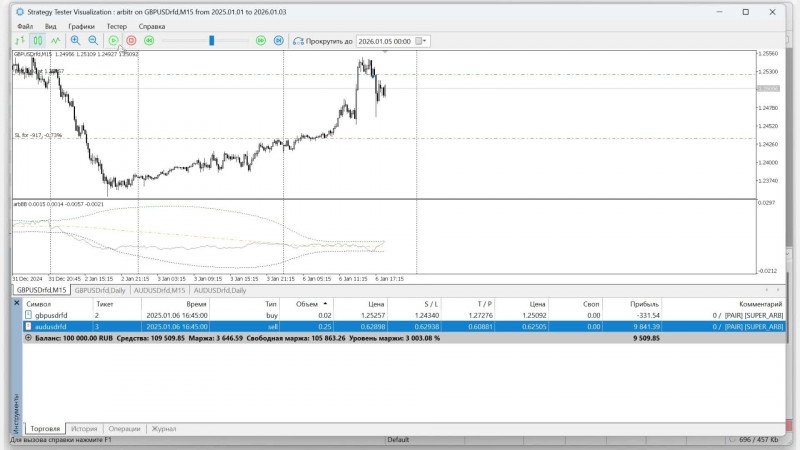Image resolution: width=800 pixels, height=450 pixels.
Task: Adjust the test speed slider handle
Action: click(x=212, y=40)
